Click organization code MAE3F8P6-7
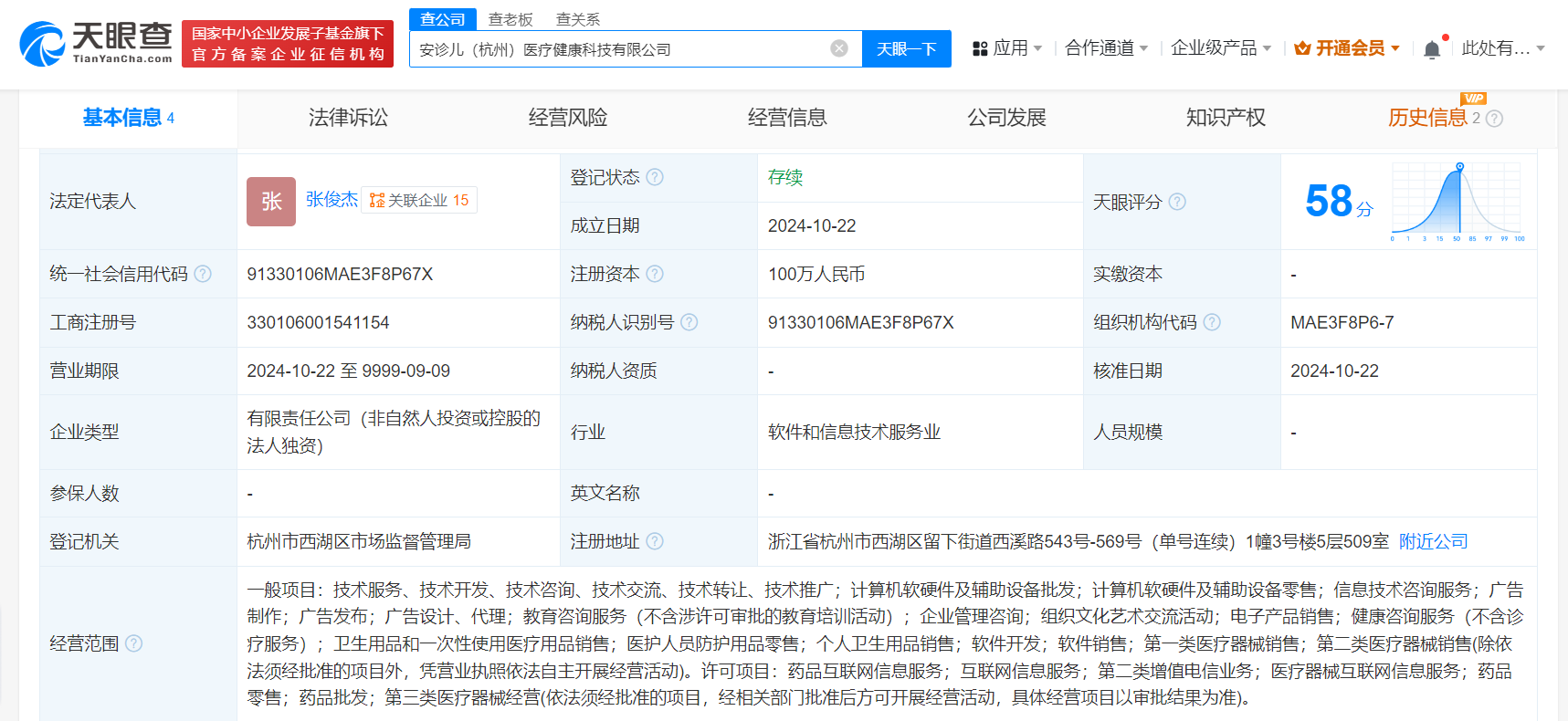 point(1342,322)
